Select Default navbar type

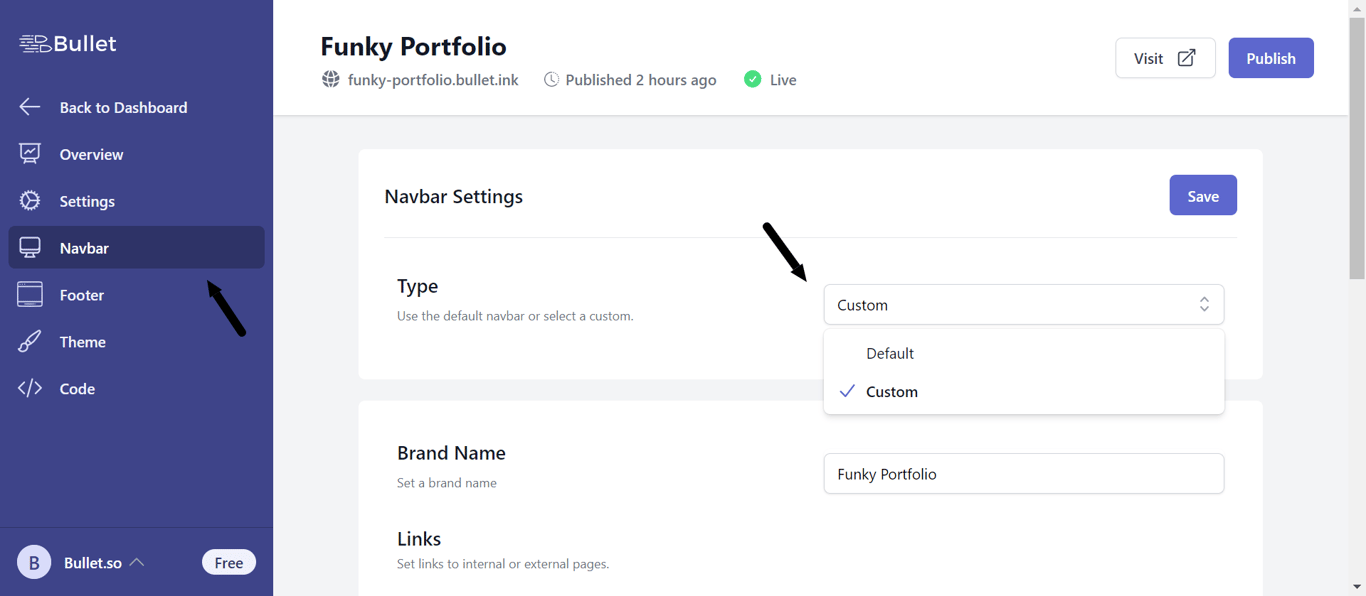[890, 353]
